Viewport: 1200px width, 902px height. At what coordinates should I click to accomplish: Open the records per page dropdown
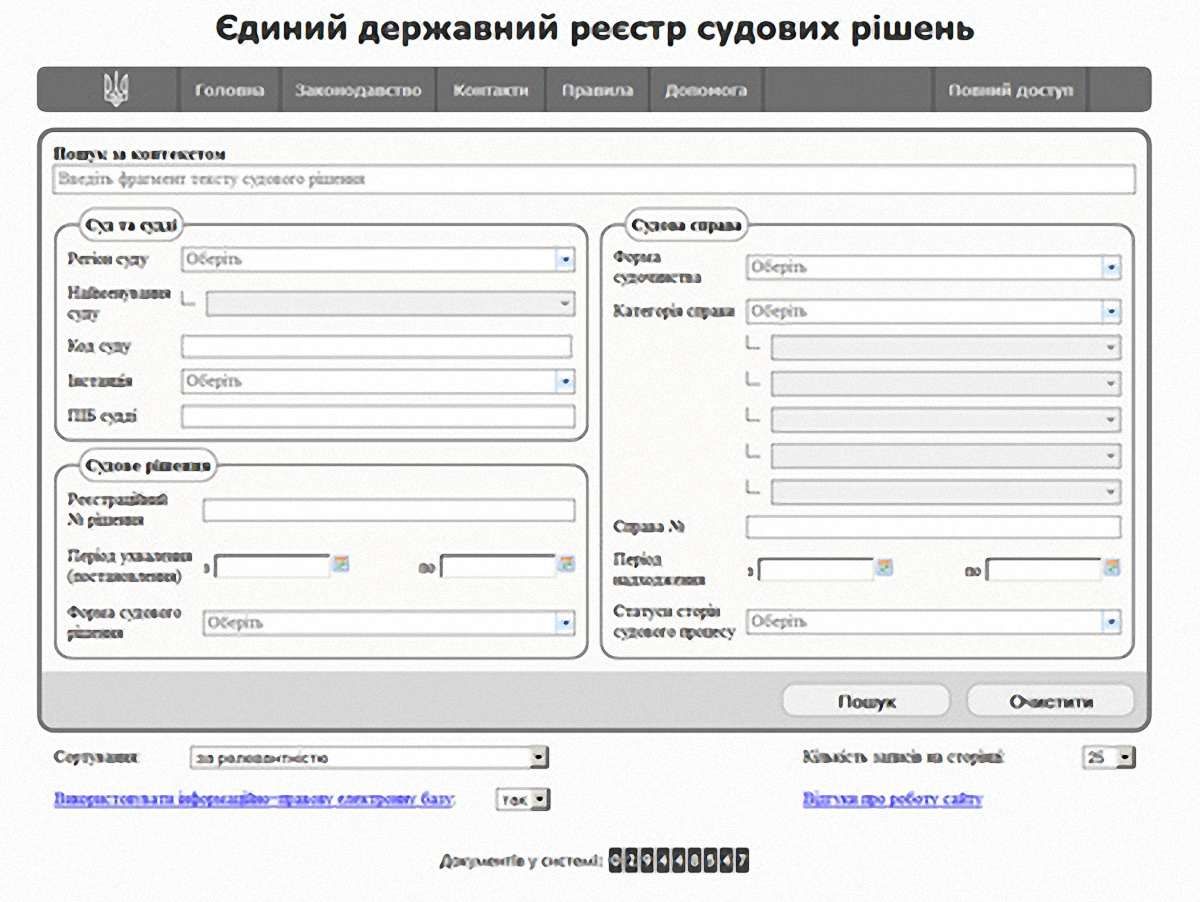click(1109, 758)
